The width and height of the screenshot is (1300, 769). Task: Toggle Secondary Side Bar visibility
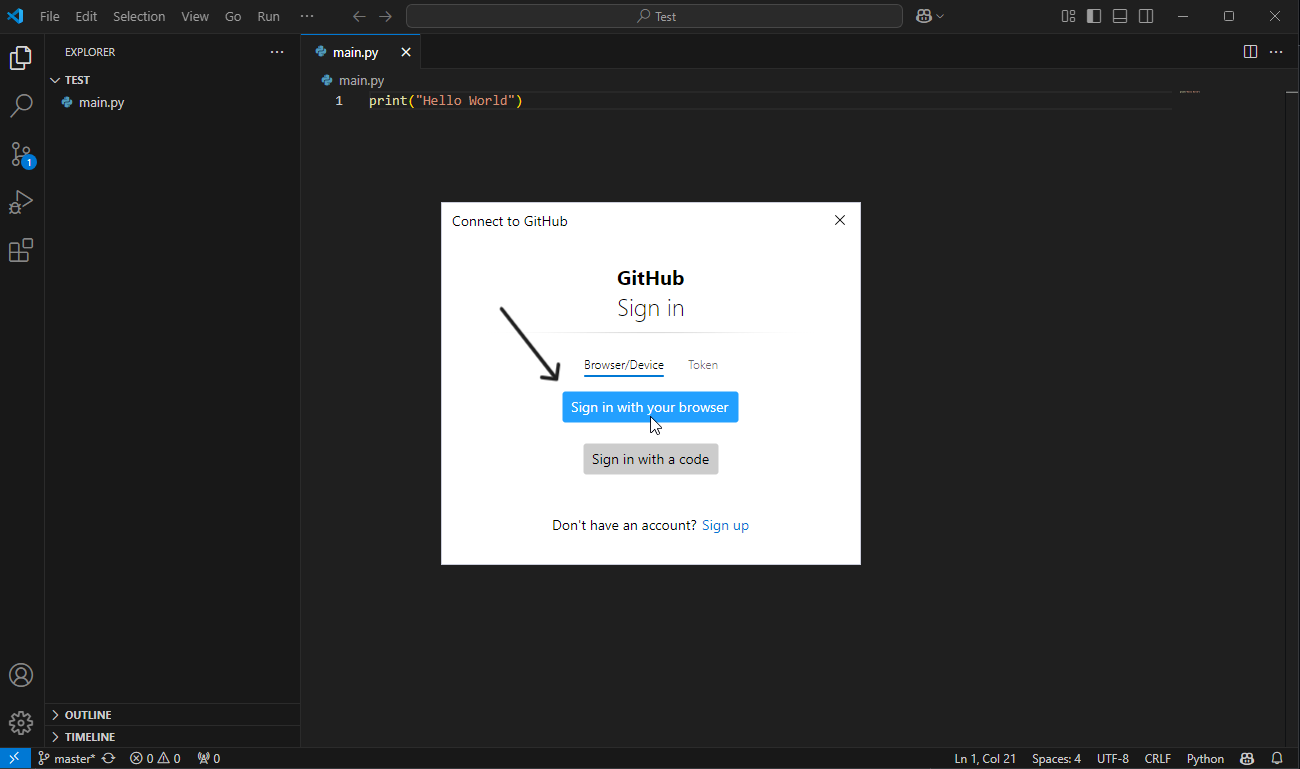click(x=1146, y=16)
